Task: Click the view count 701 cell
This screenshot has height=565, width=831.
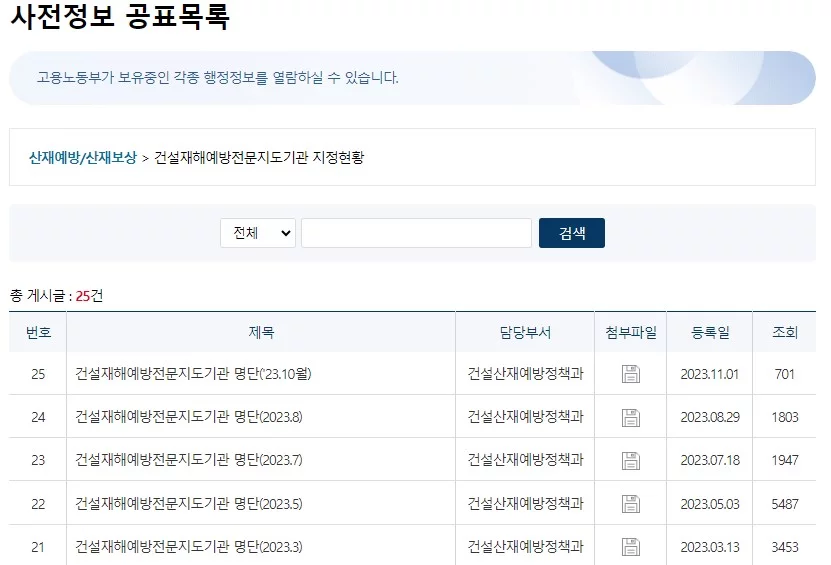Action: point(785,374)
